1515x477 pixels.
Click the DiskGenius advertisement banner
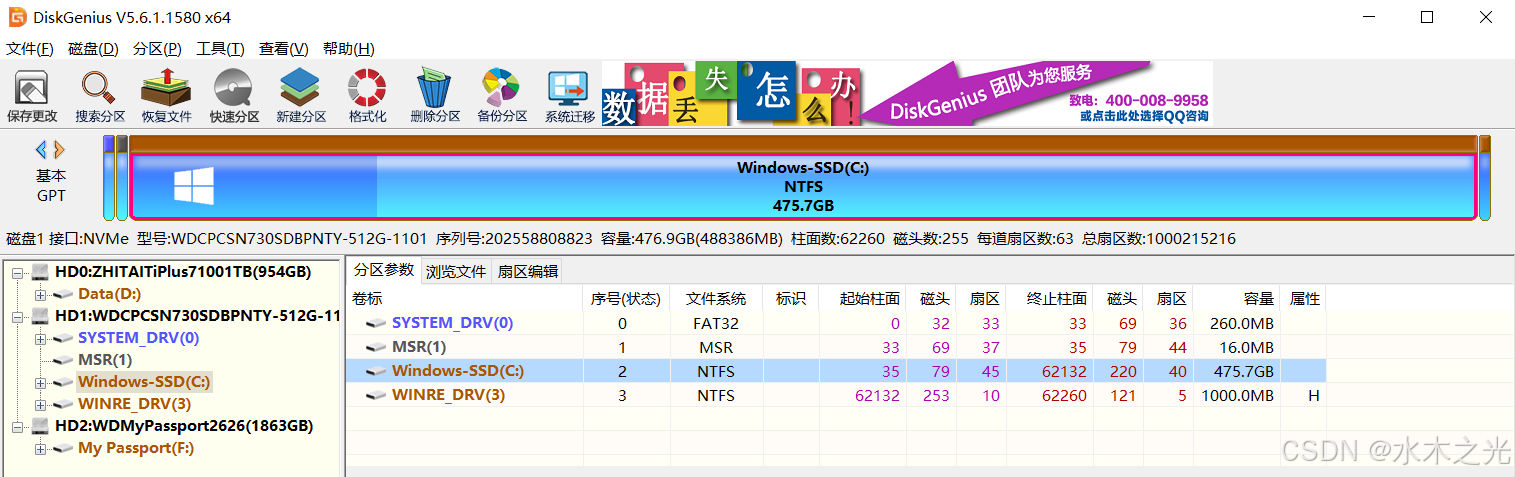[x=906, y=93]
